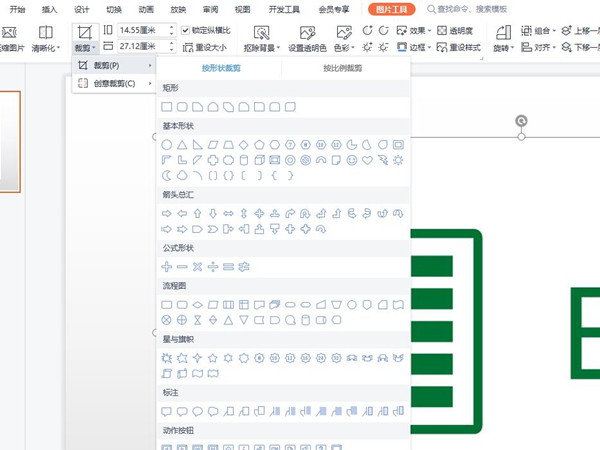Select the heart shape for cropping

[x=368, y=160]
